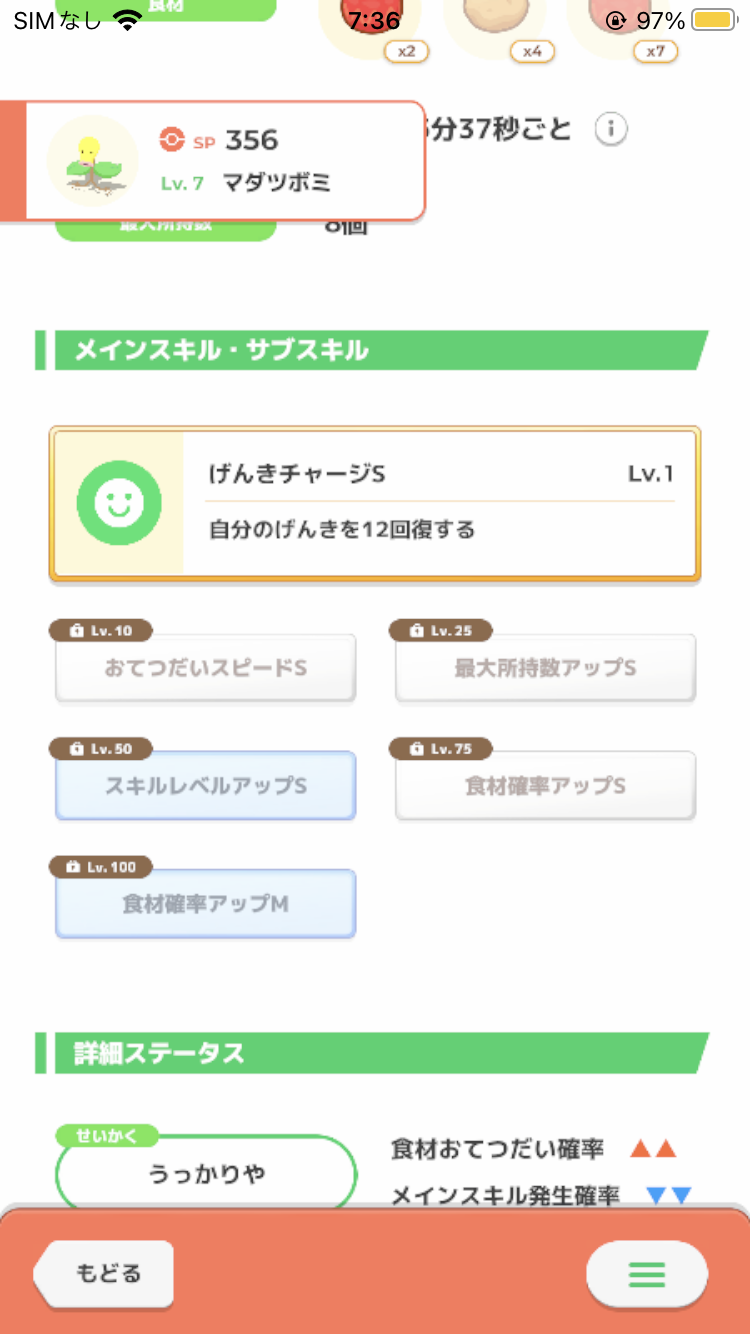750x1334 pixels.
Task: Select the locked スキルレベルアップS sub skill
Action: [x=205, y=786]
